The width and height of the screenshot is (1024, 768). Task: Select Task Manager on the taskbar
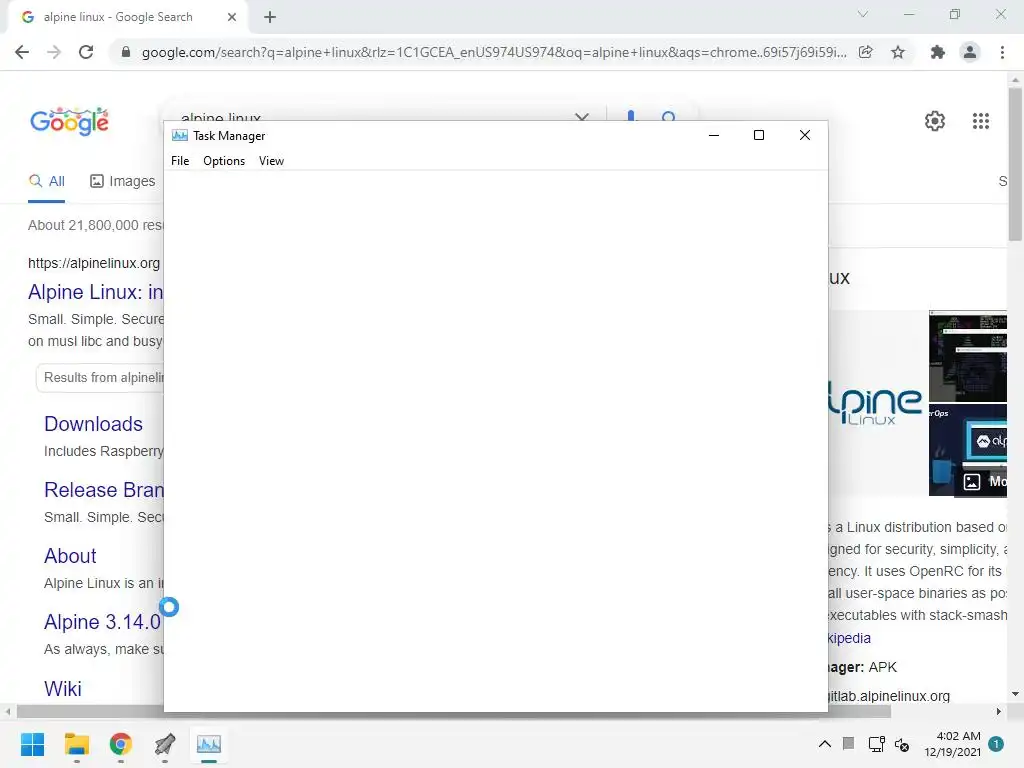(x=209, y=744)
